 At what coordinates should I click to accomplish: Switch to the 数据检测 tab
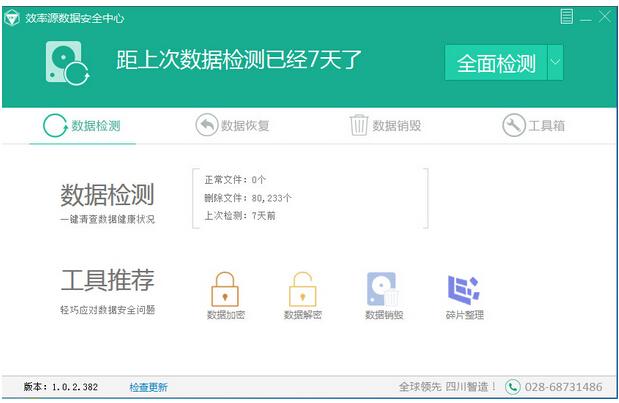[x=83, y=126]
